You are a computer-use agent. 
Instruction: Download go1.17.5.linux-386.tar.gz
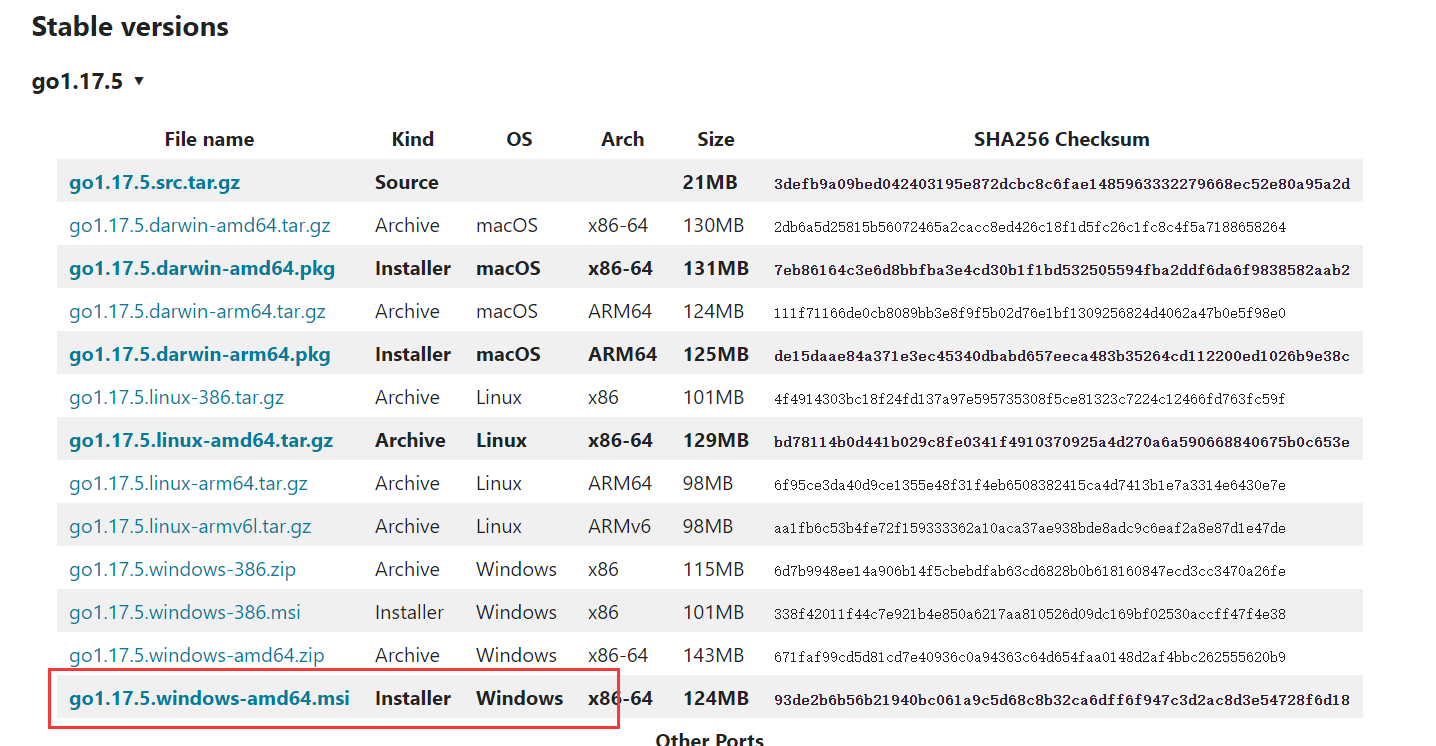pyautogui.click(x=176, y=398)
